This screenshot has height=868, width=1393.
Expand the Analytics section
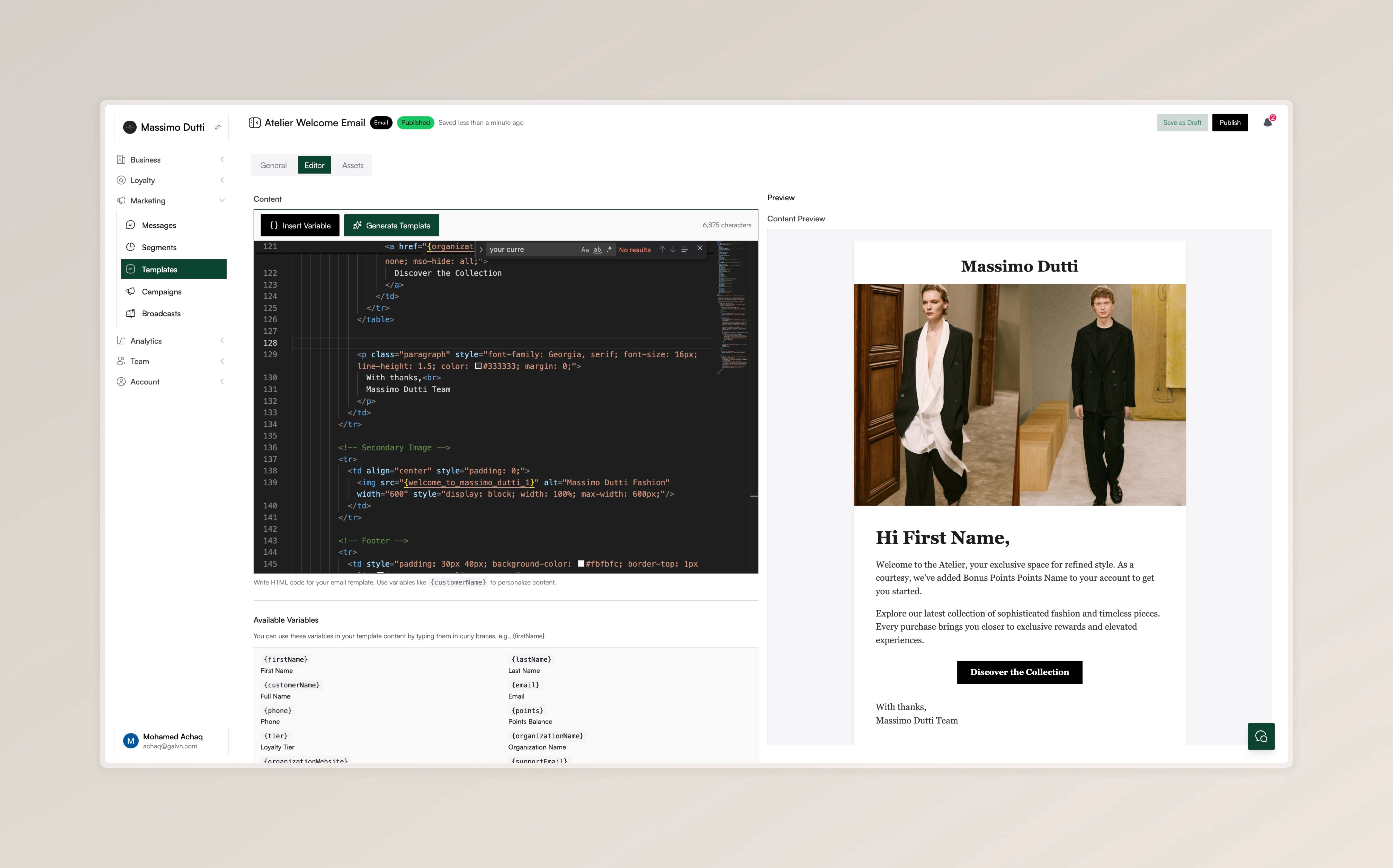pos(222,341)
